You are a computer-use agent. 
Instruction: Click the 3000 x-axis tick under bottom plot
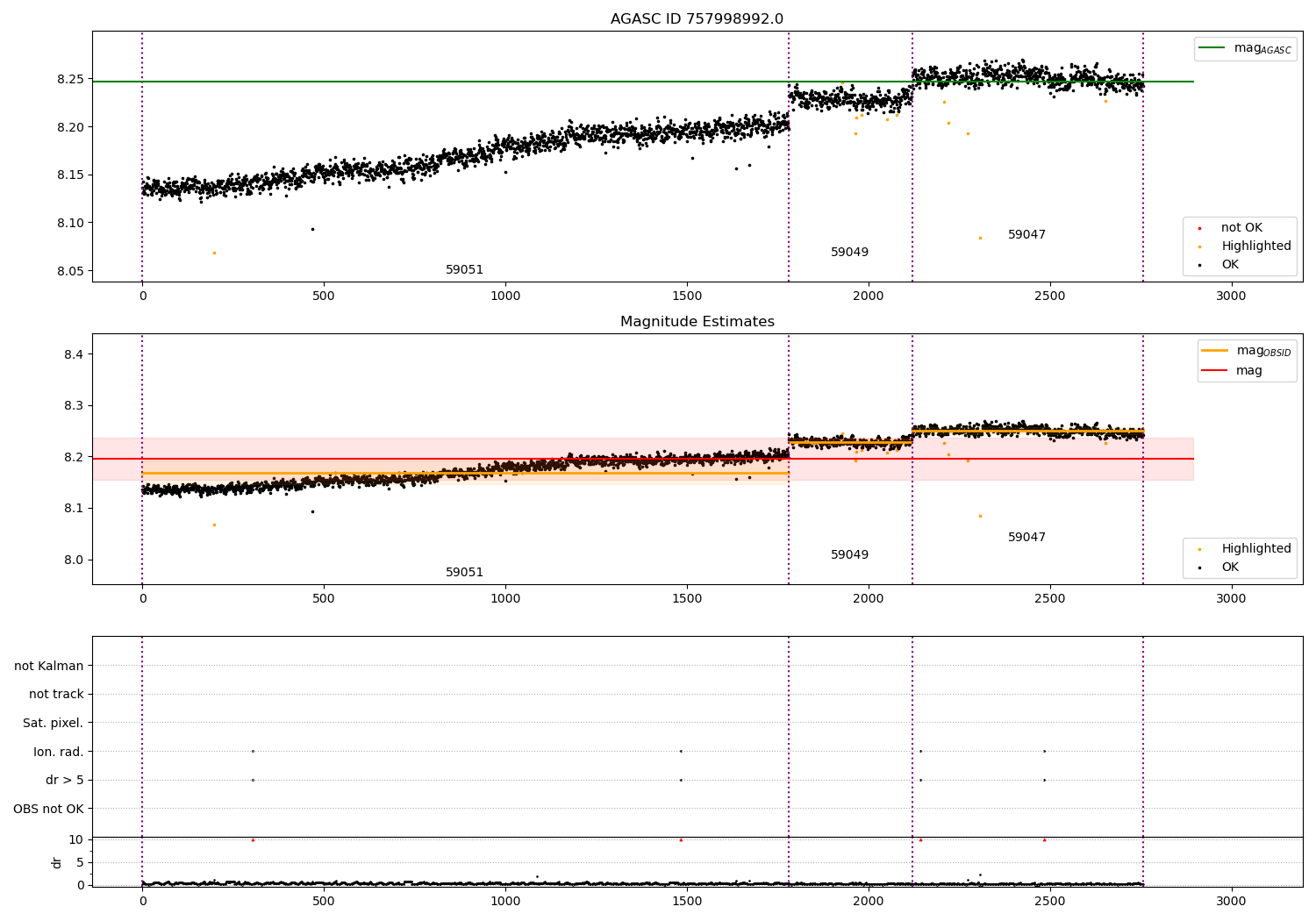[1231, 902]
